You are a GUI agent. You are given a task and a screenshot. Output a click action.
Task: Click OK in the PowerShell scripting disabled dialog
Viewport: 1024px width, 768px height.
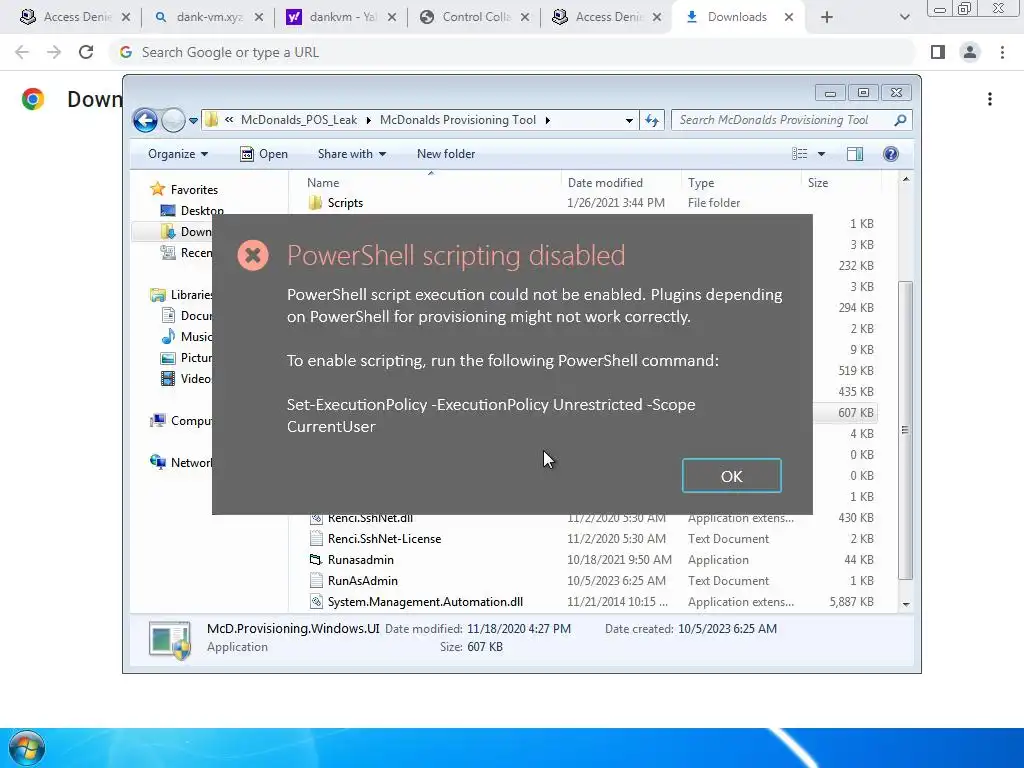point(731,475)
